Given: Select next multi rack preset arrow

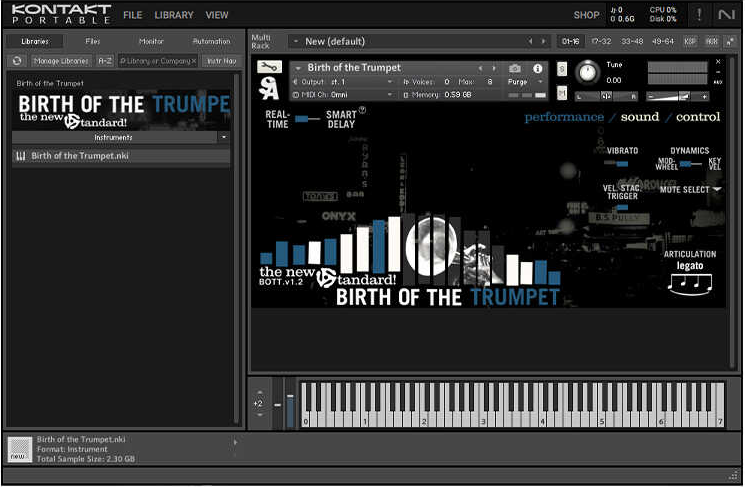Looking at the screenshot, I should pyautogui.click(x=544, y=41).
